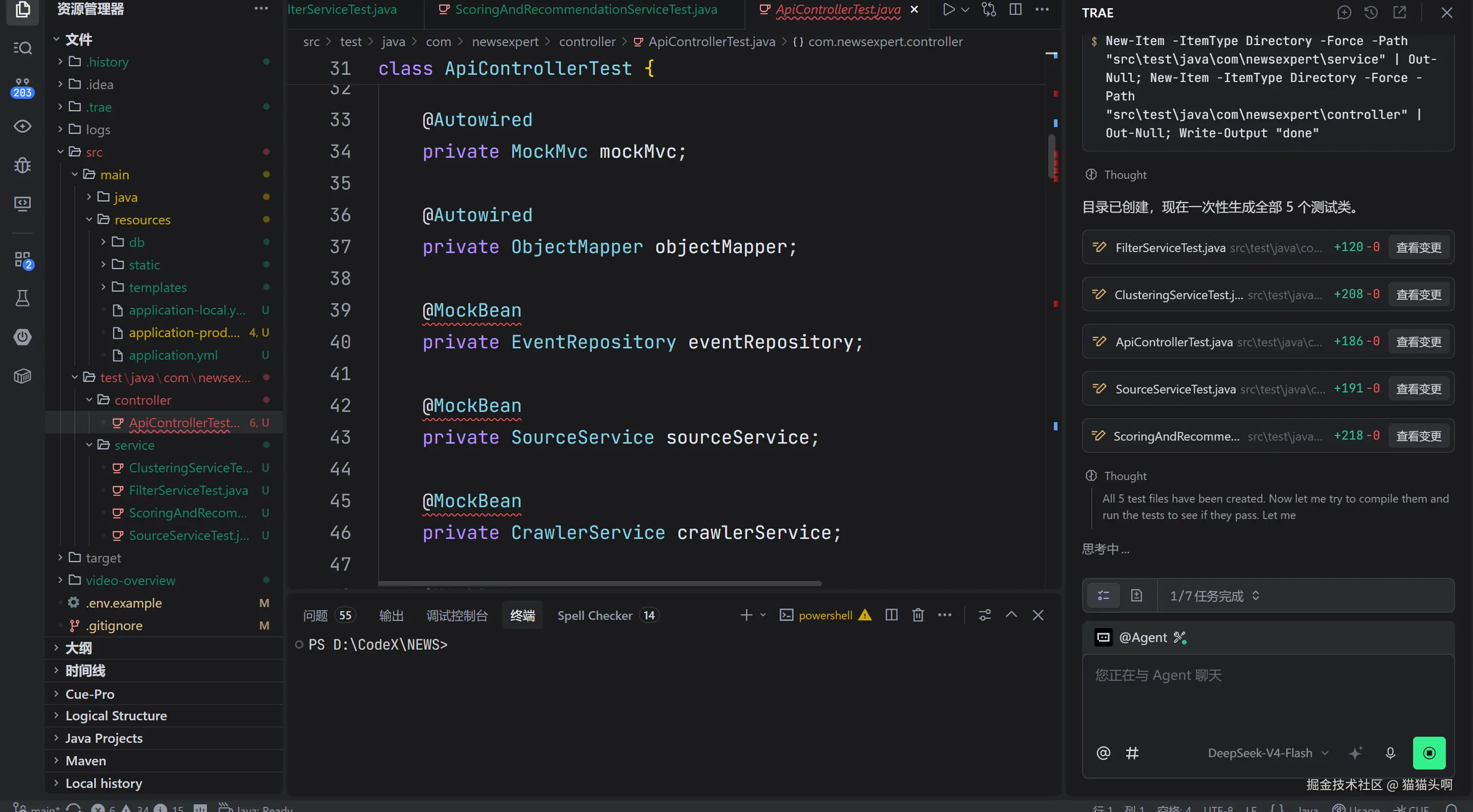
Task: Start a new chat in TRAE panel
Action: pyautogui.click(x=1344, y=13)
